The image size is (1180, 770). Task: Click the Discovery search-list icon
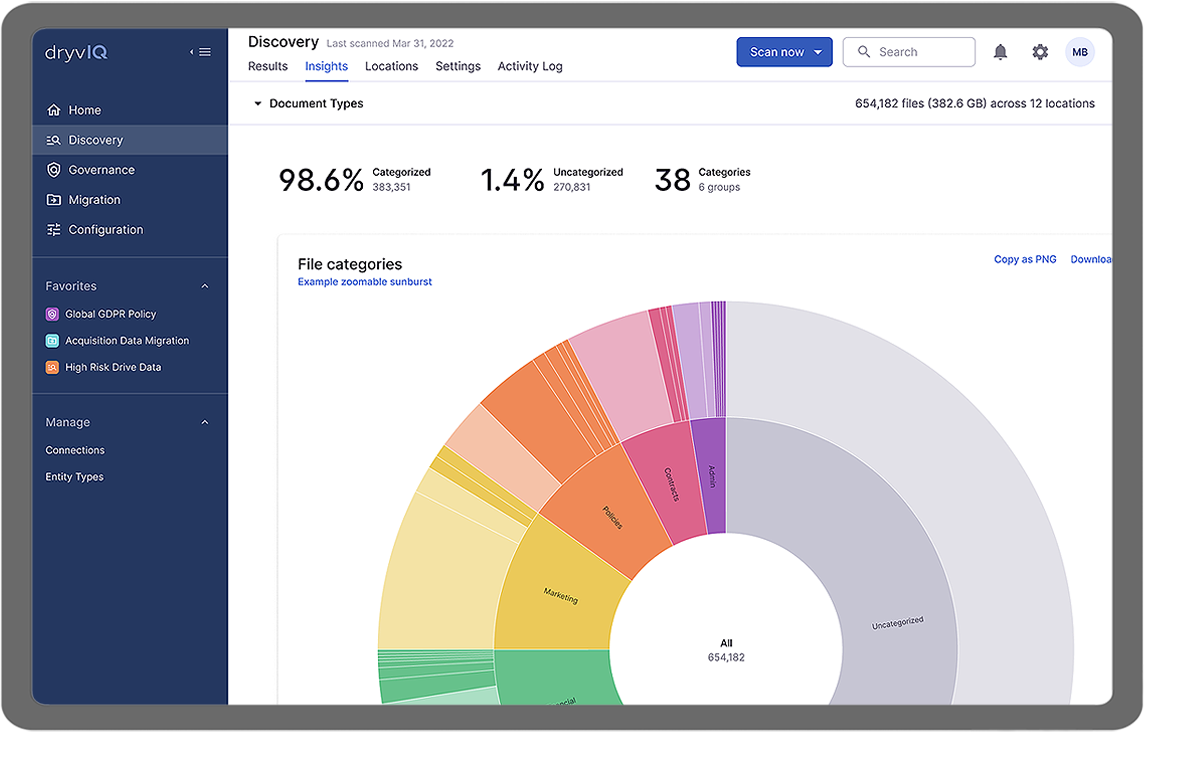53,140
